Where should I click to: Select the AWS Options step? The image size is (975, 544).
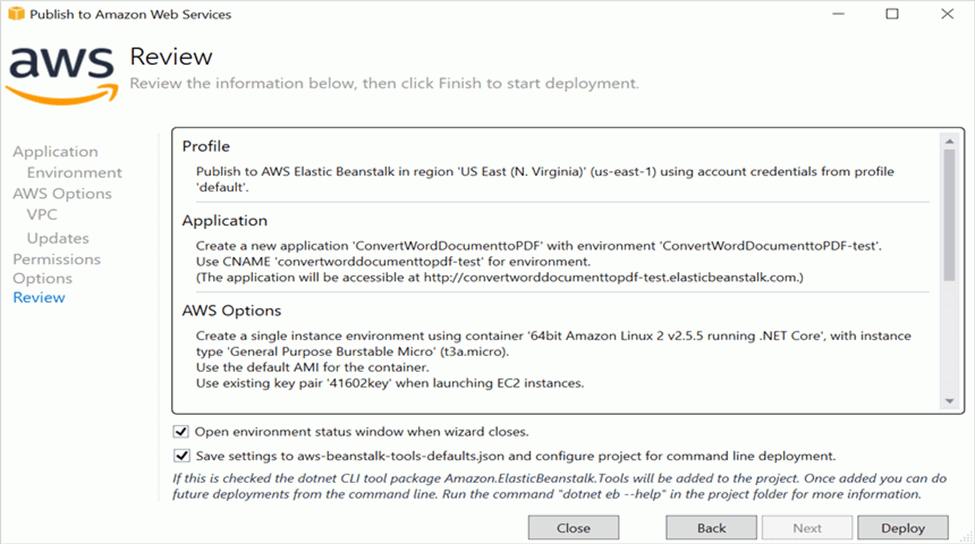[62, 194]
